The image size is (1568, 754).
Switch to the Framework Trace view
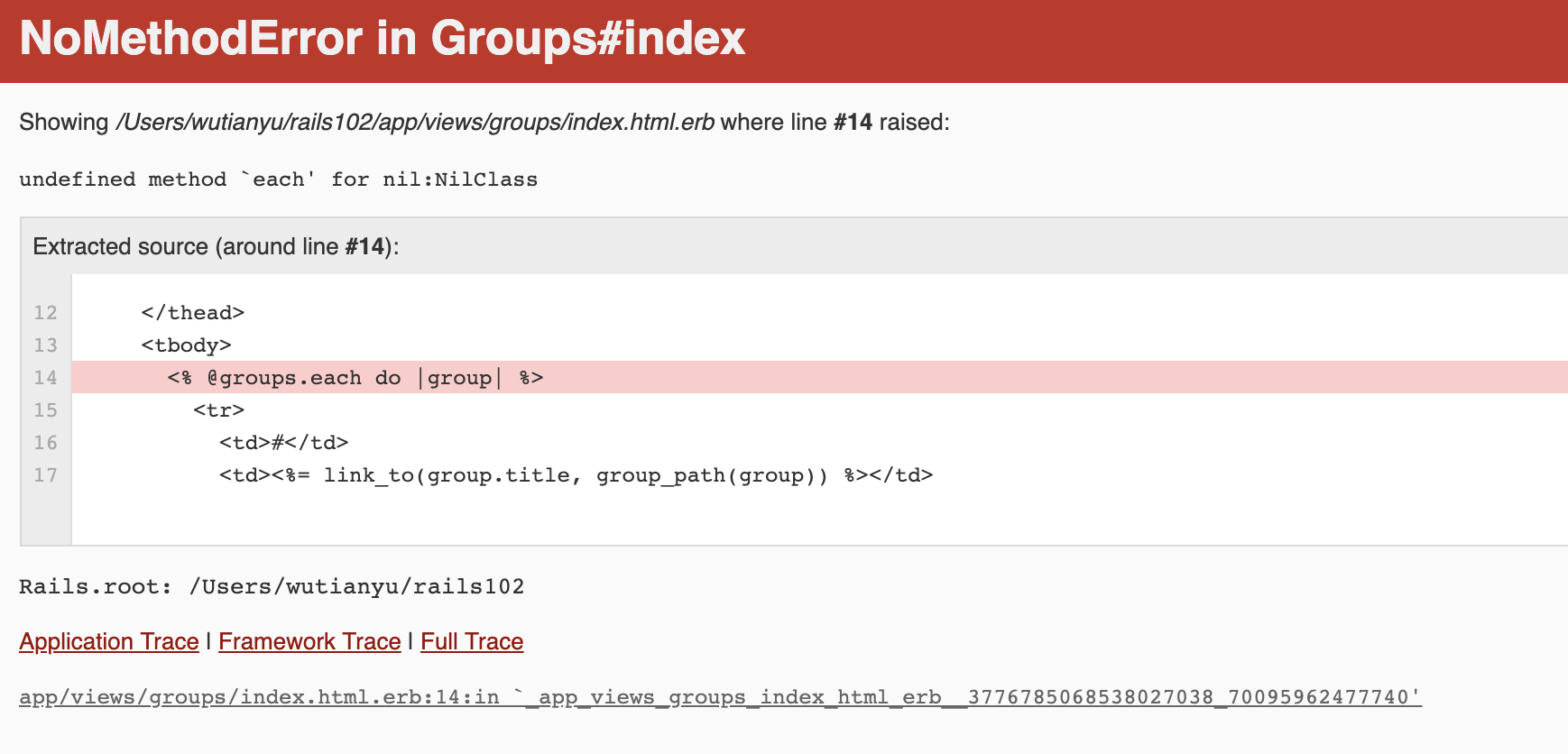pyautogui.click(x=309, y=641)
